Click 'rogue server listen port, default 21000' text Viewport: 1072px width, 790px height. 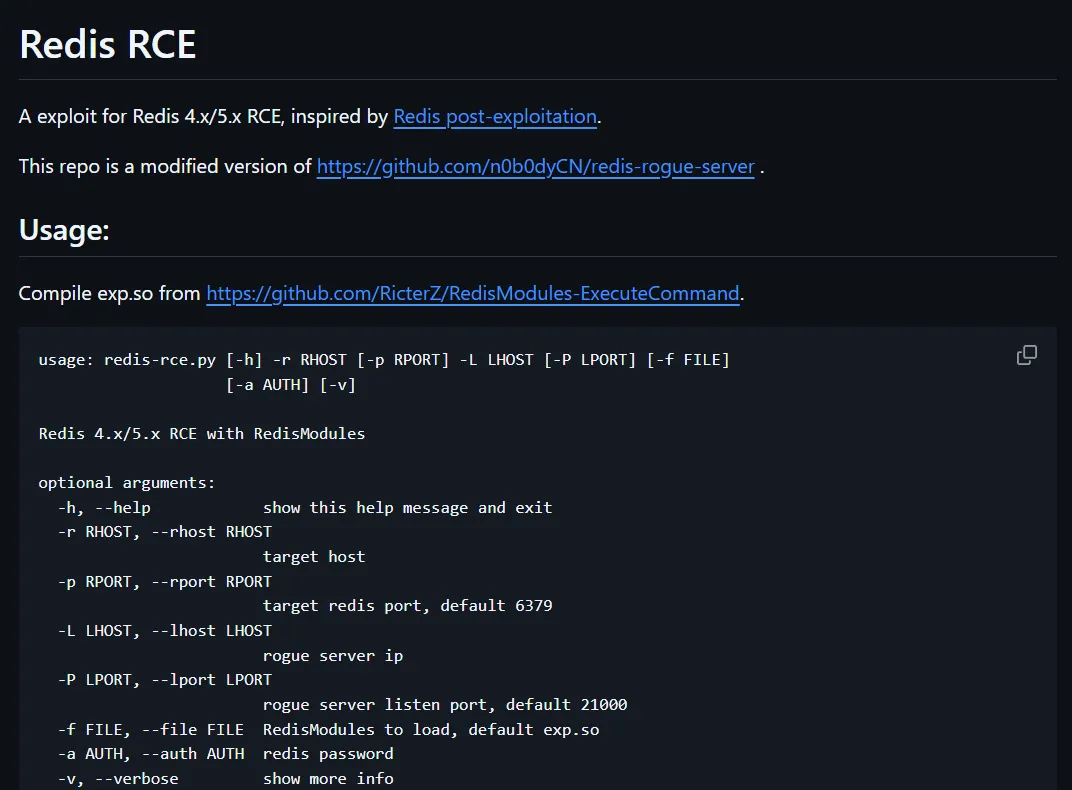[x=445, y=704]
